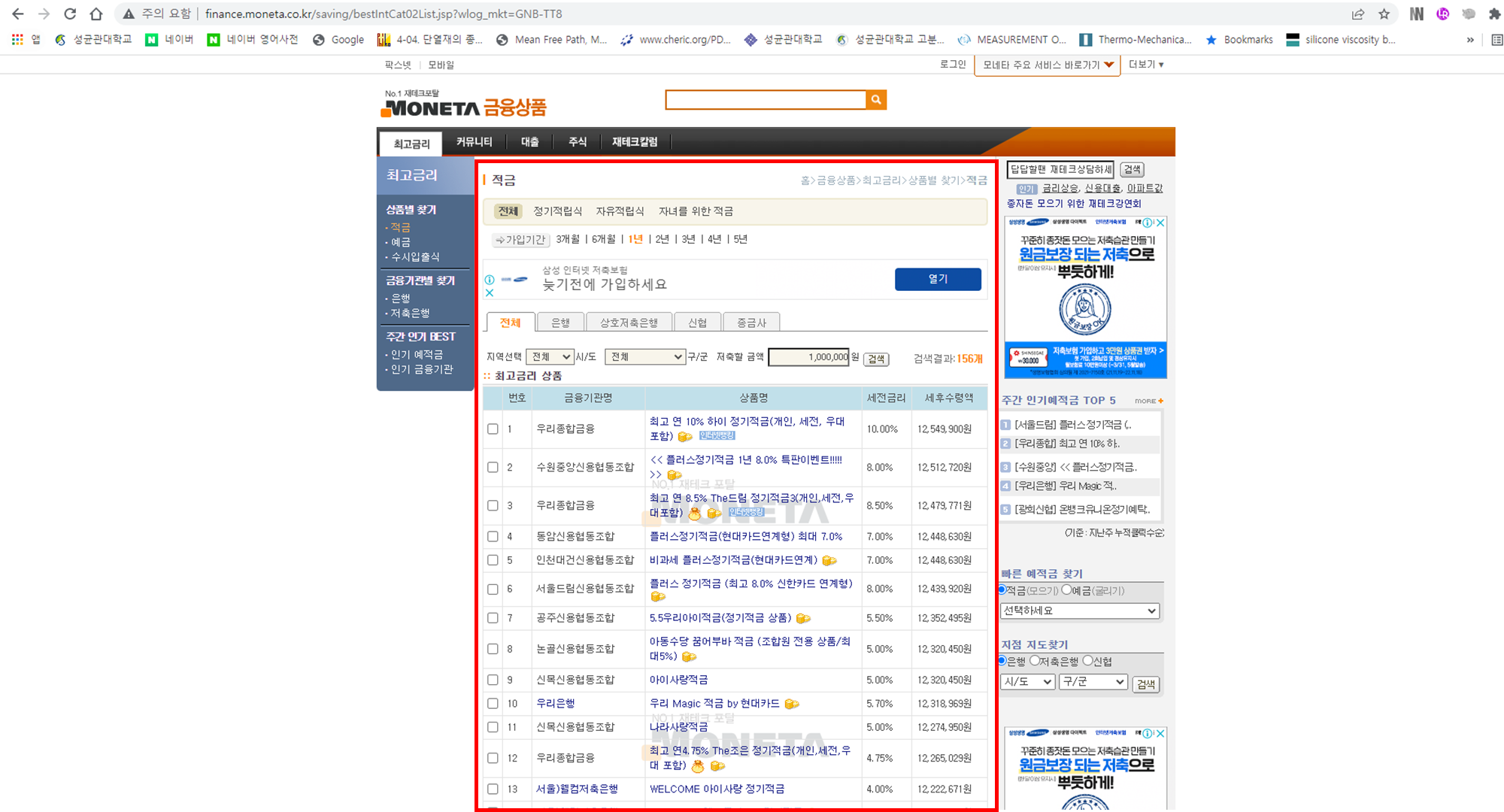The image size is (1504, 812).
Task: Click the 저축할 금액 amount input field
Action: click(809, 357)
